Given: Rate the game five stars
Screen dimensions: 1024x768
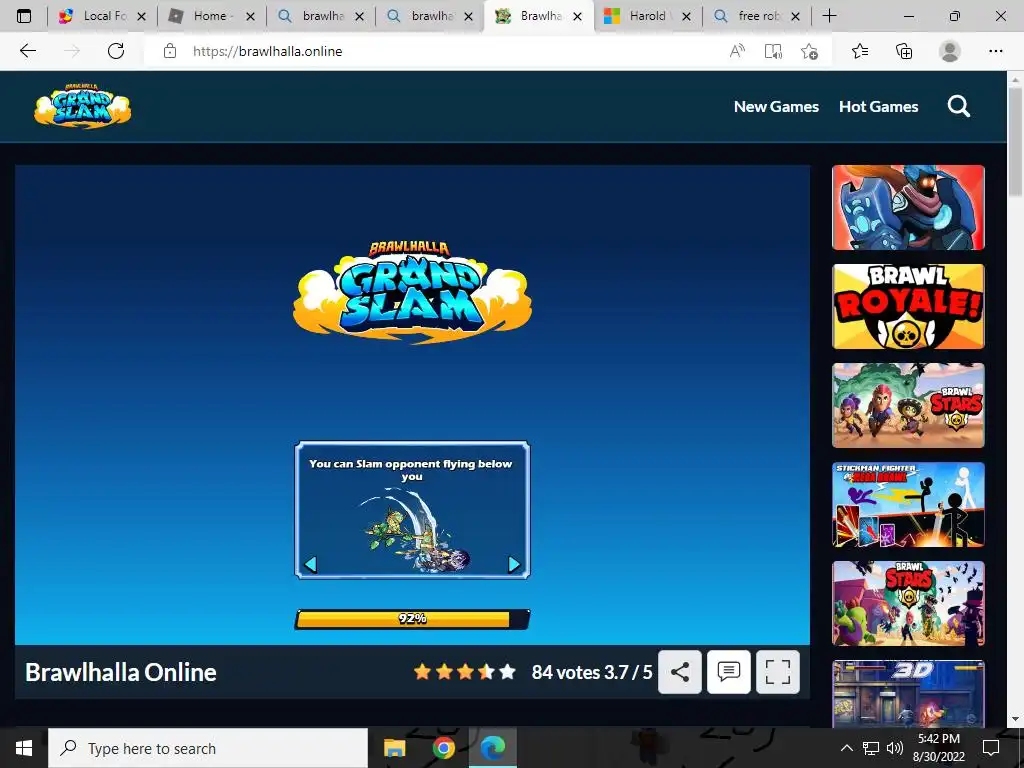Looking at the screenshot, I should 507,671.
